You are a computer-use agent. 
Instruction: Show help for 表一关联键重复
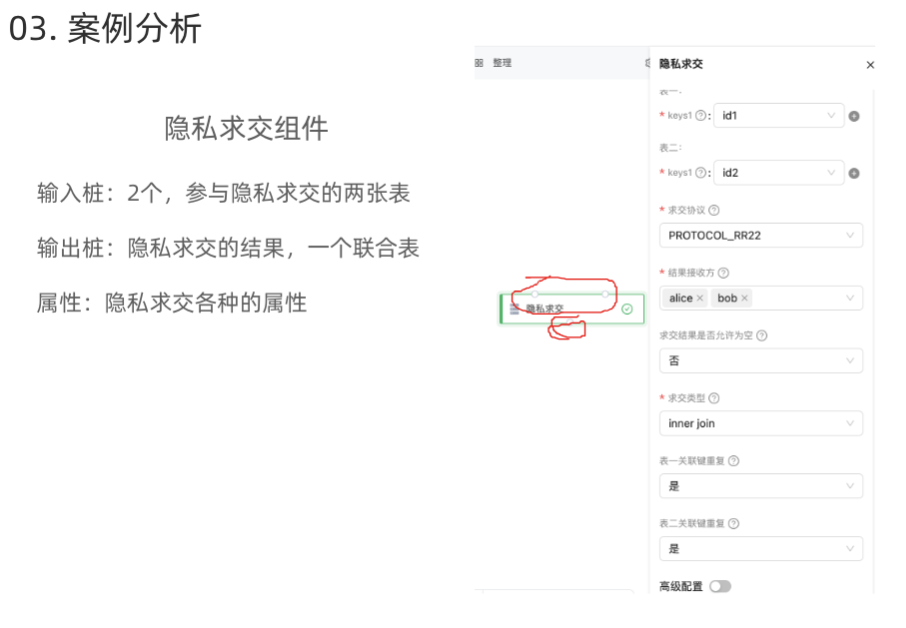(x=733, y=461)
